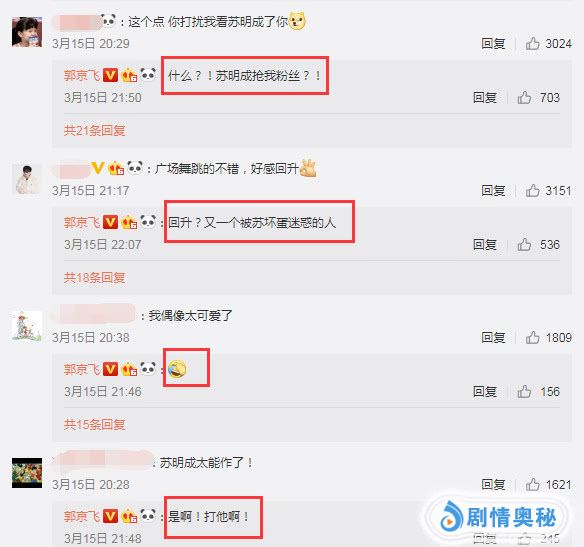Image resolution: width=584 pixels, height=547 pixels.
Task: Like the 我偶像太可爱了 comment
Action: tap(533, 338)
